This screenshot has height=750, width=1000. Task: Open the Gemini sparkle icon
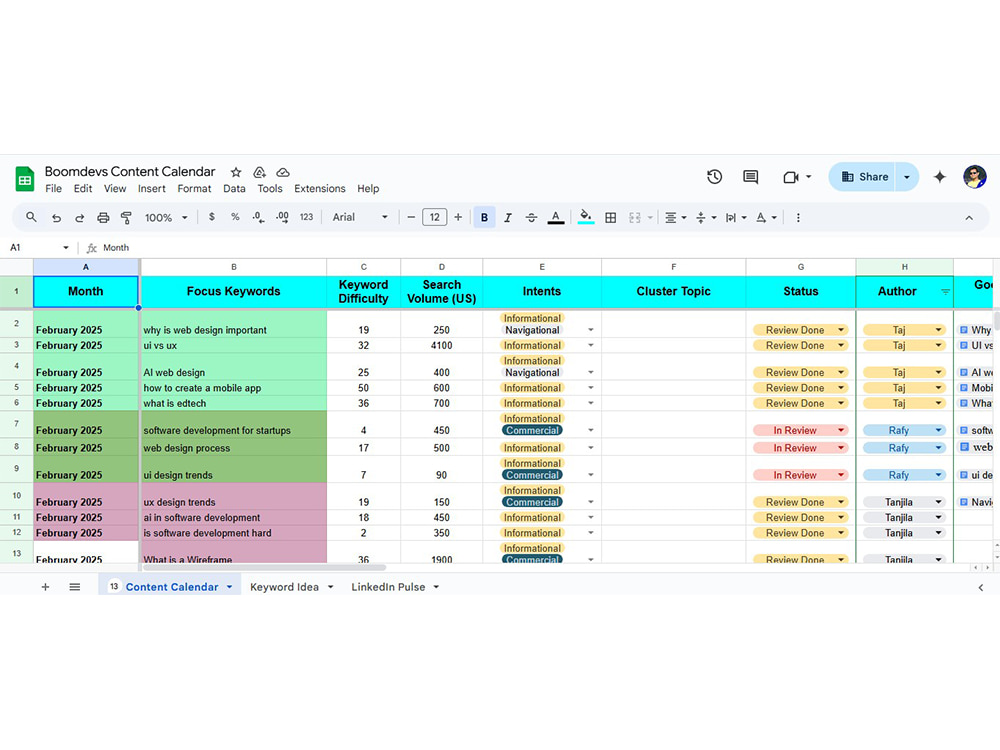click(x=939, y=177)
